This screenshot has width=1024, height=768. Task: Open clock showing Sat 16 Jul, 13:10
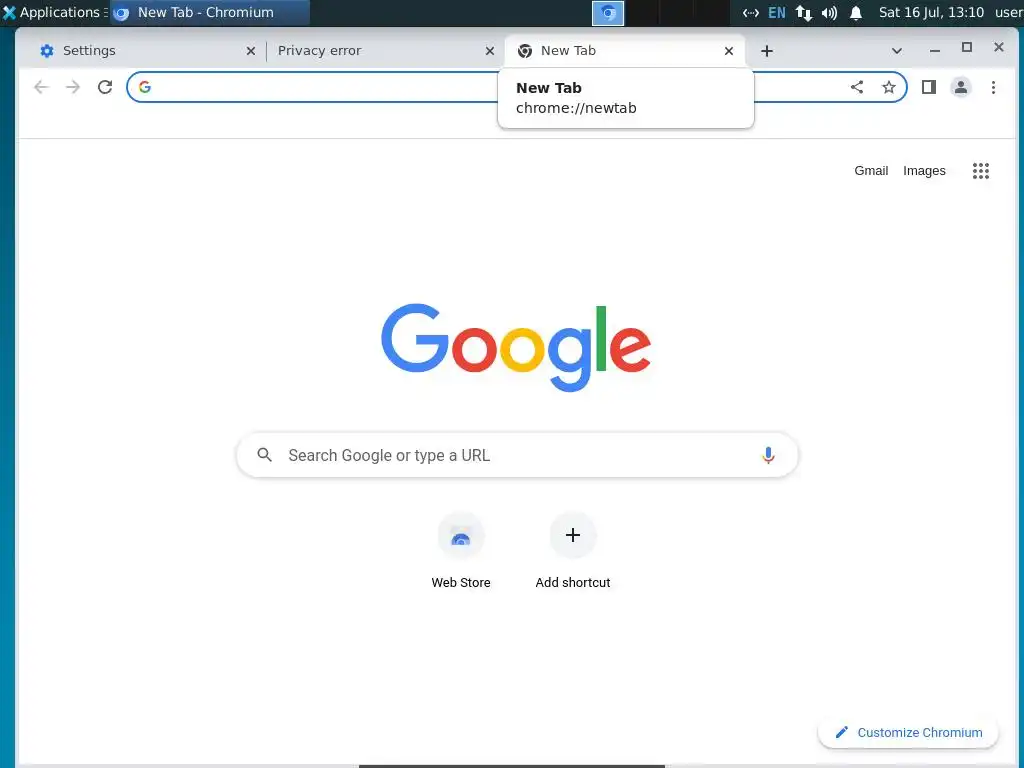click(931, 12)
